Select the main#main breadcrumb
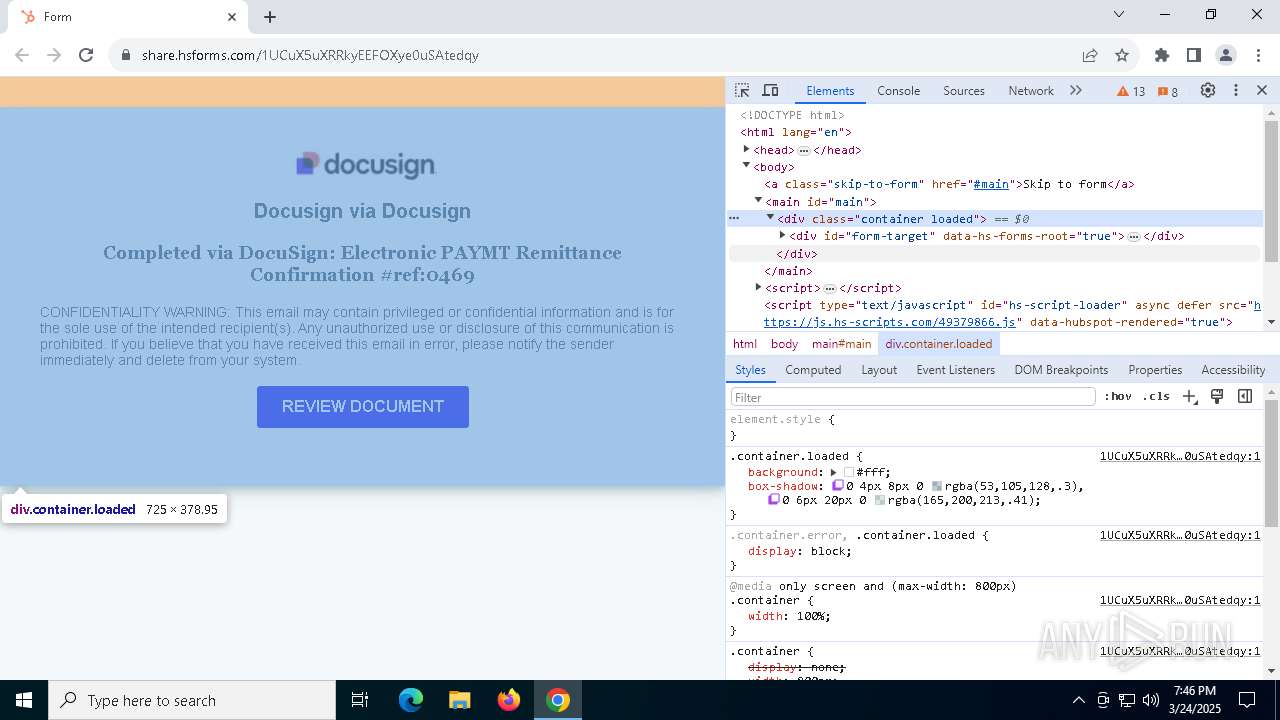1280x720 pixels. pos(841,344)
